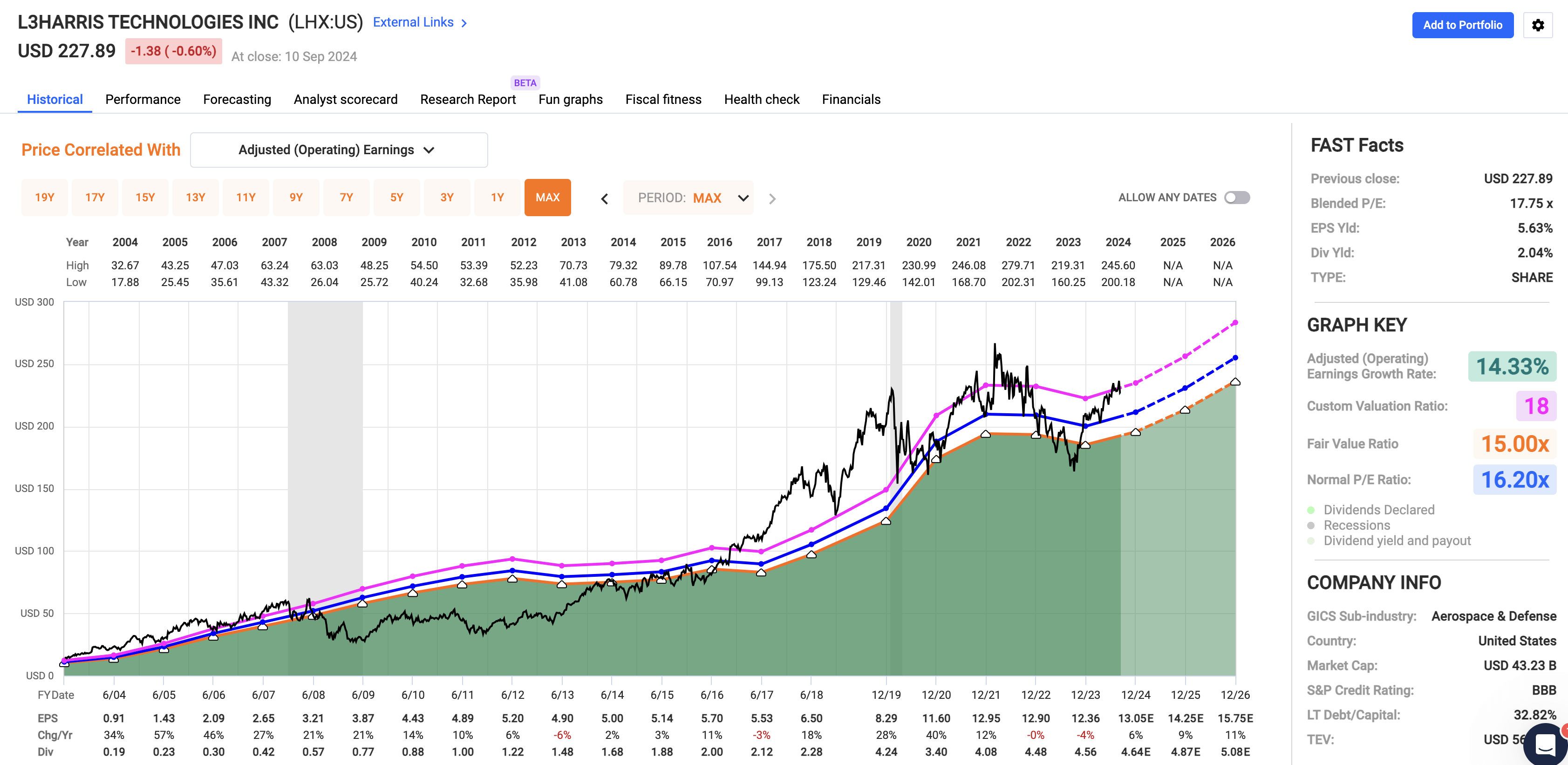Select the 13Y time range button
1568x765 pixels.
point(195,197)
